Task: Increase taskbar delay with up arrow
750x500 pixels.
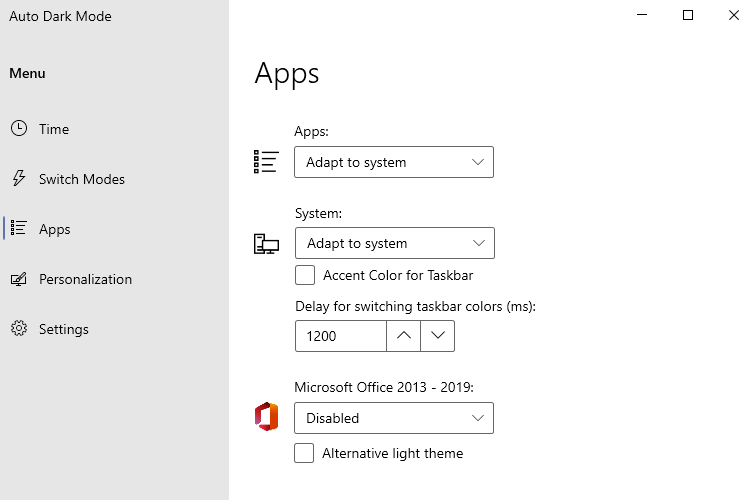Action: (404, 336)
